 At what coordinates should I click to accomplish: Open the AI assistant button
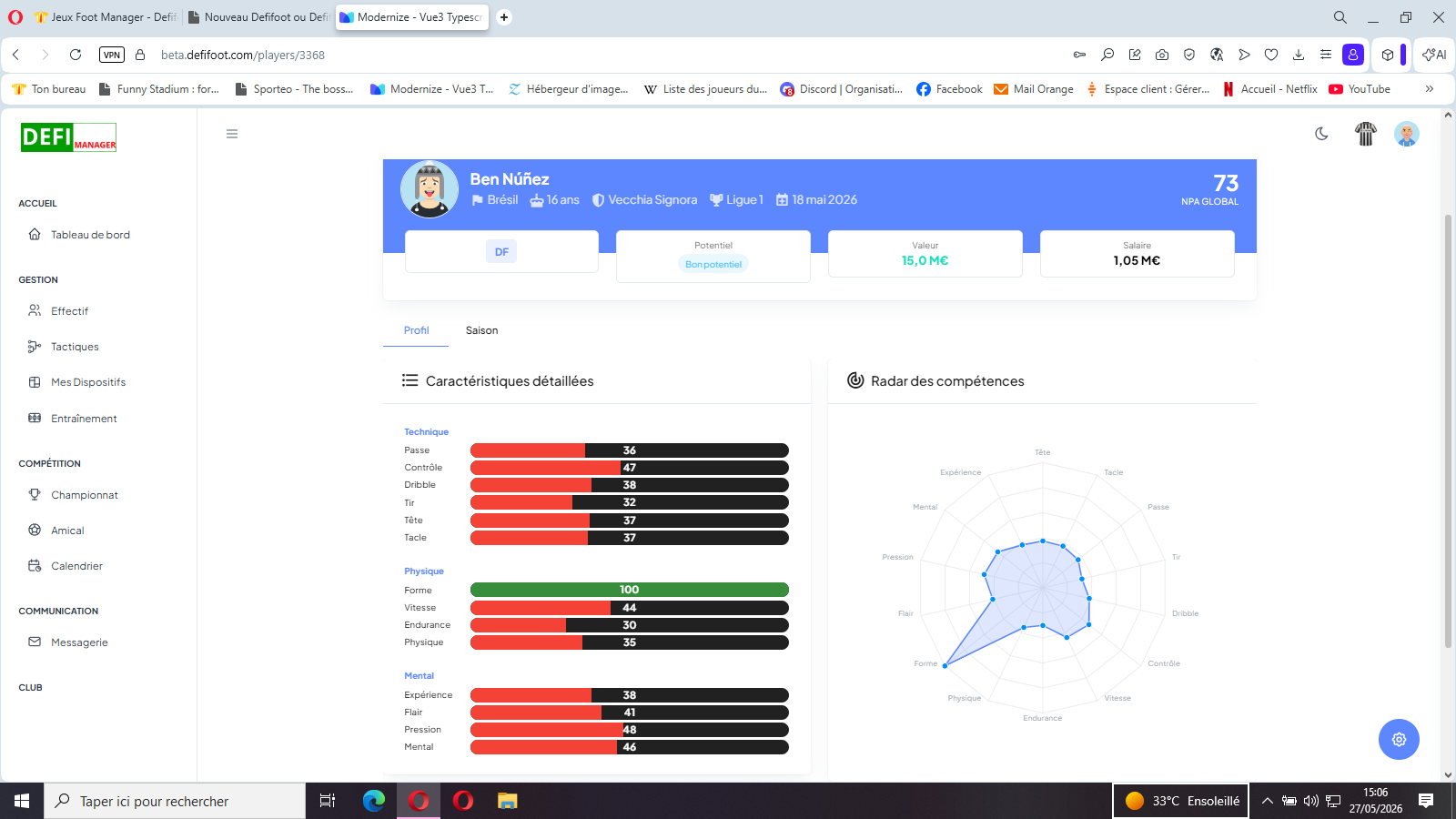(1434, 55)
